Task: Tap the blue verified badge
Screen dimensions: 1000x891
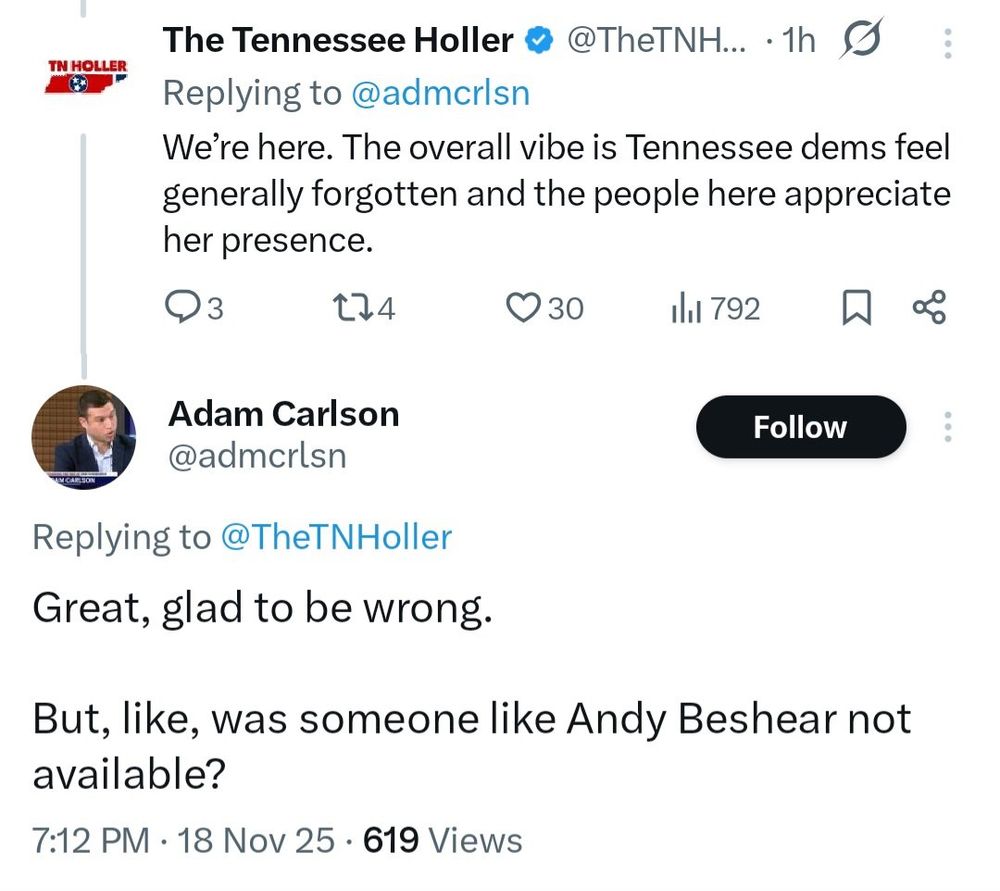Action: click(x=539, y=41)
